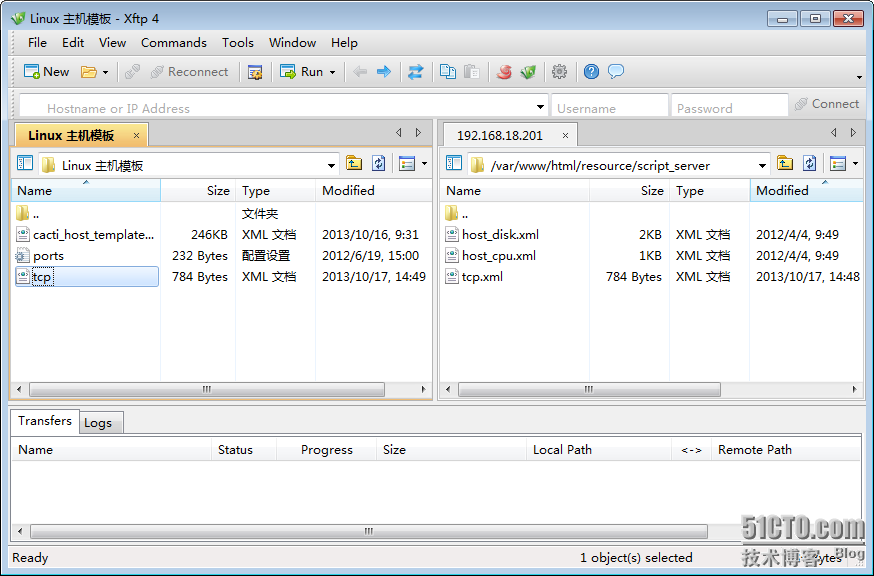Click the speech bubble feedback icon
This screenshot has height=576, width=874.
coord(616,72)
